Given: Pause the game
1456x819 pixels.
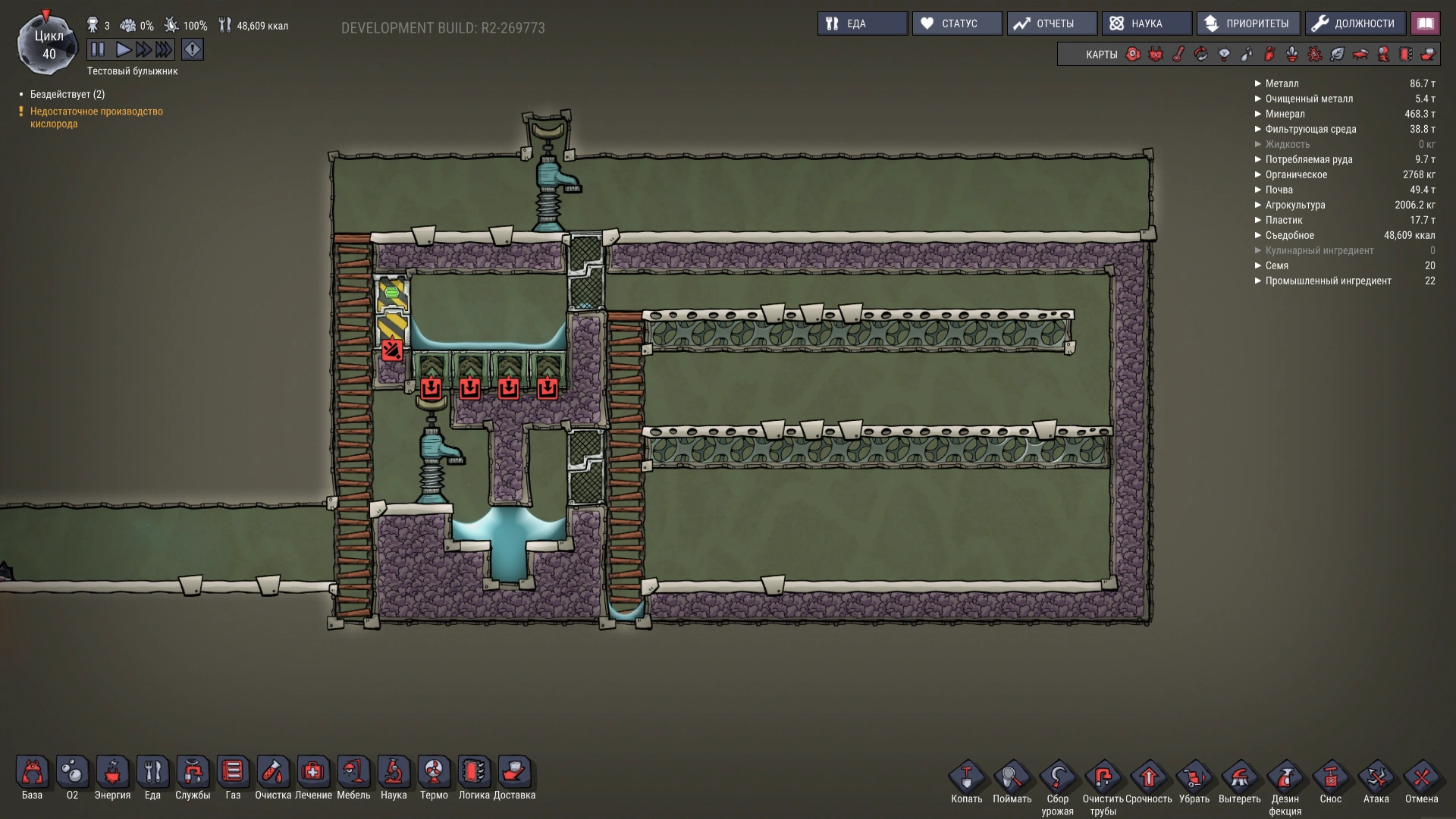Looking at the screenshot, I should 98,50.
